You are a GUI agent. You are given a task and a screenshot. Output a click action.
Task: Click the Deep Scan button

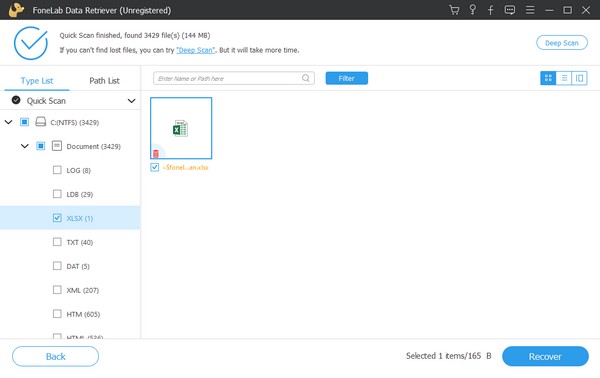coord(562,43)
